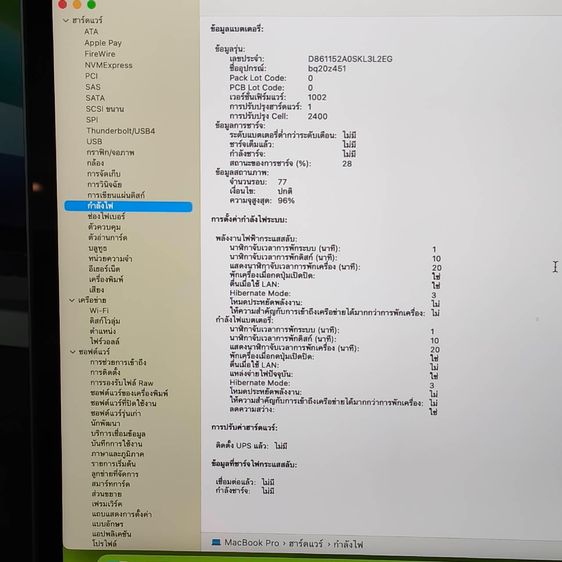562x562 pixels.
Task: Select สมาร์ทการ์ด in the sidebar
Action: (x=111, y=484)
